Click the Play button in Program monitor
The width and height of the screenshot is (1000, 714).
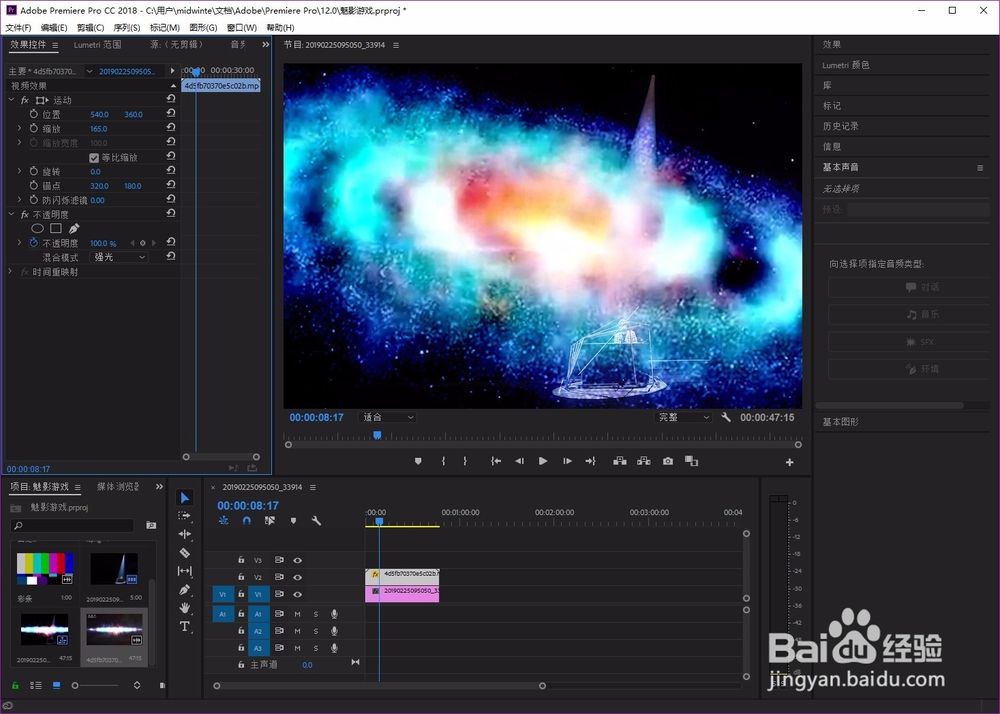(543, 461)
